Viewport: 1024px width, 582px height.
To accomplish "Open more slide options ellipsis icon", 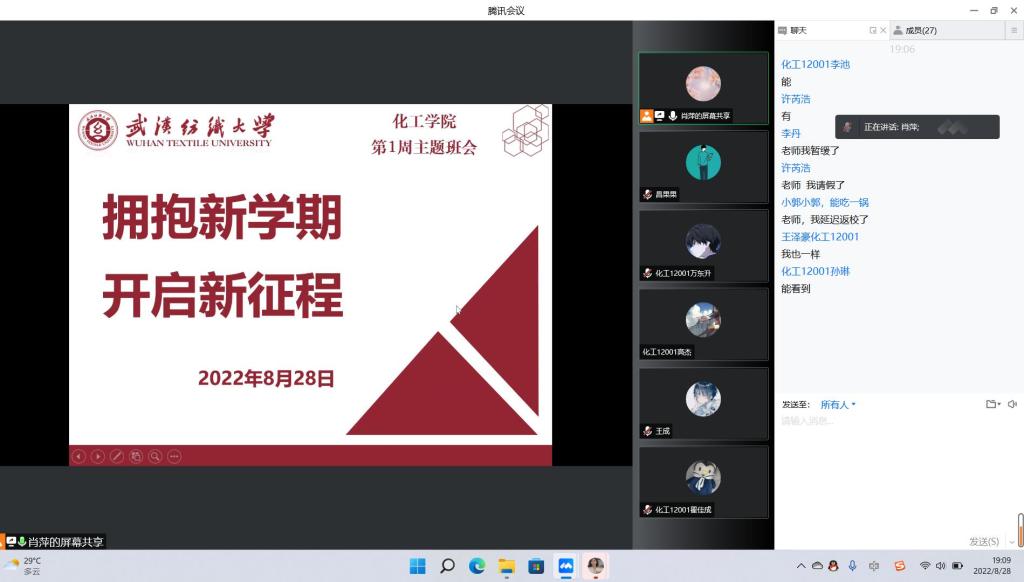I will point(174,456).
